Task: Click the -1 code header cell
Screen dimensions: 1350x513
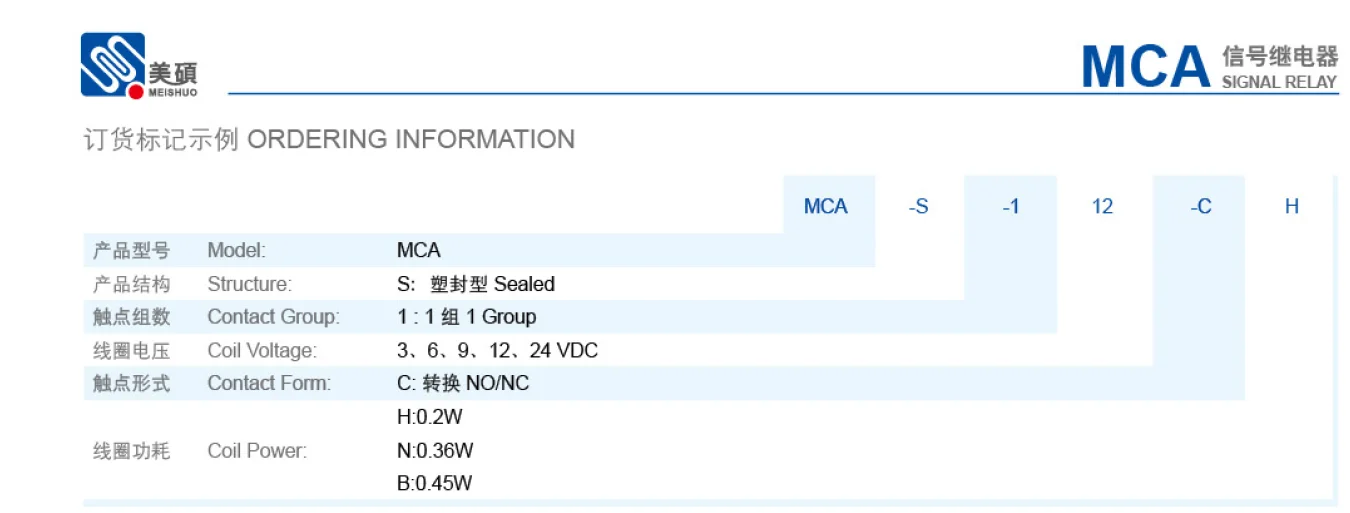Action: pos(1010,207)
